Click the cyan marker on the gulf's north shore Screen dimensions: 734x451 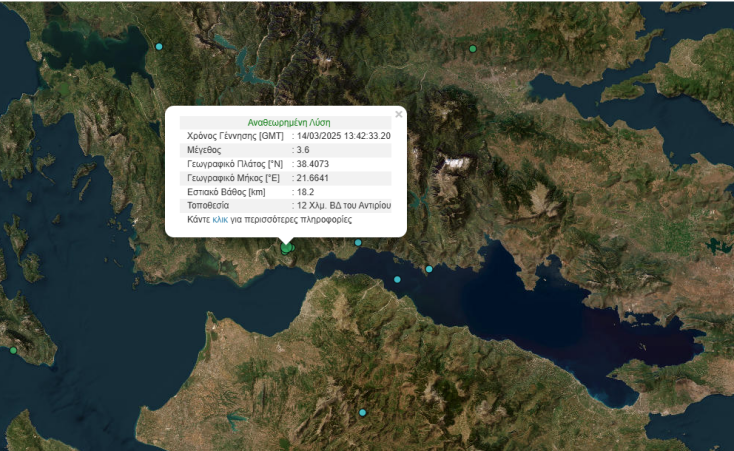[429, 268]
